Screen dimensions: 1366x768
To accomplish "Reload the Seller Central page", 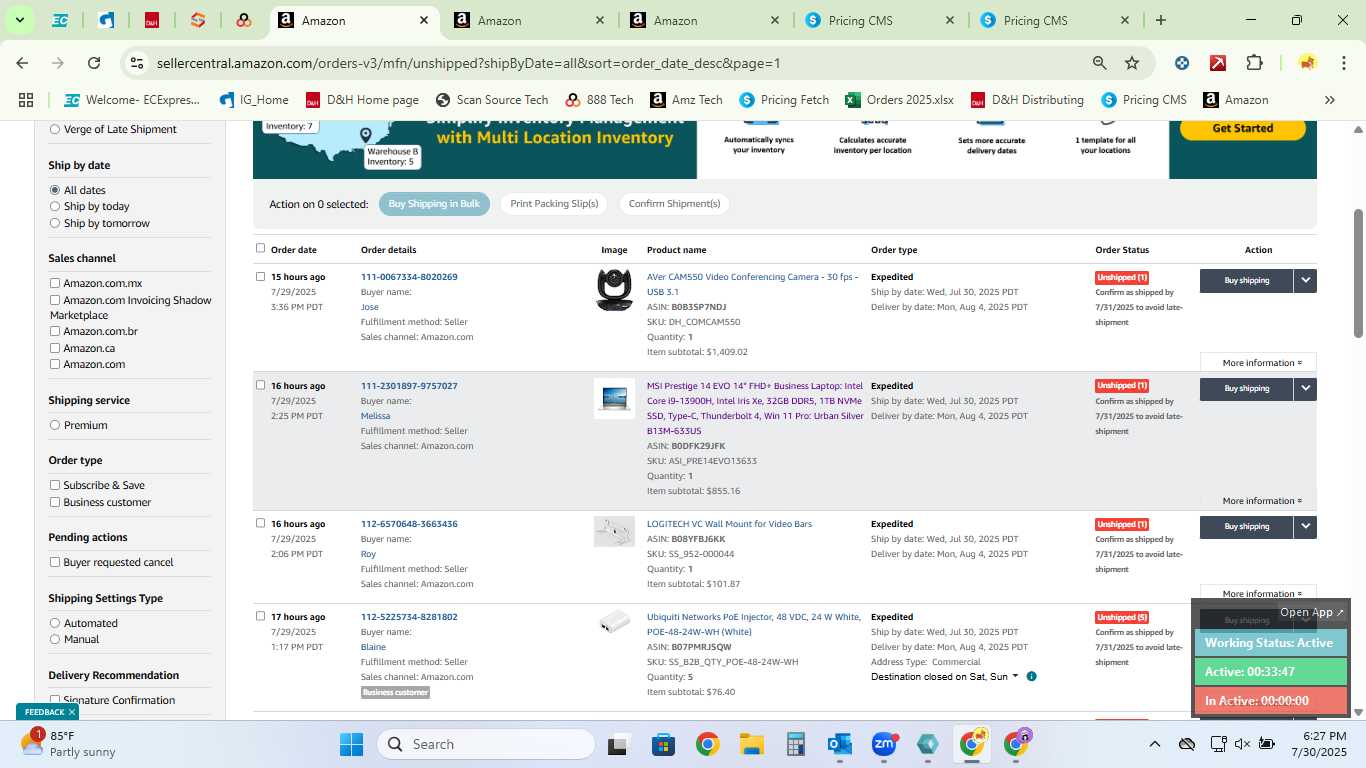I will pos(94,63).
